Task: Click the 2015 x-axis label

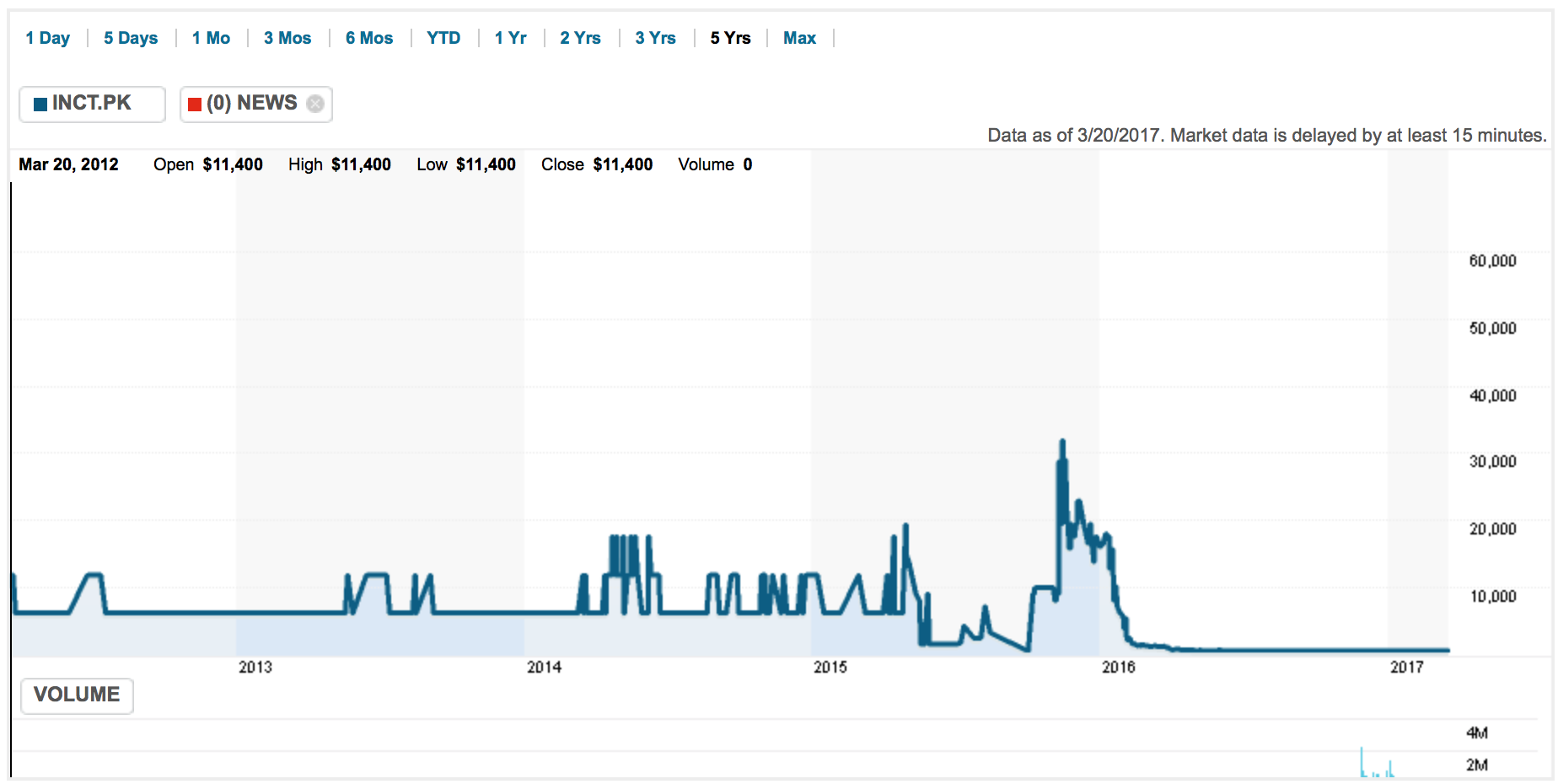Action: click(830, 667)
